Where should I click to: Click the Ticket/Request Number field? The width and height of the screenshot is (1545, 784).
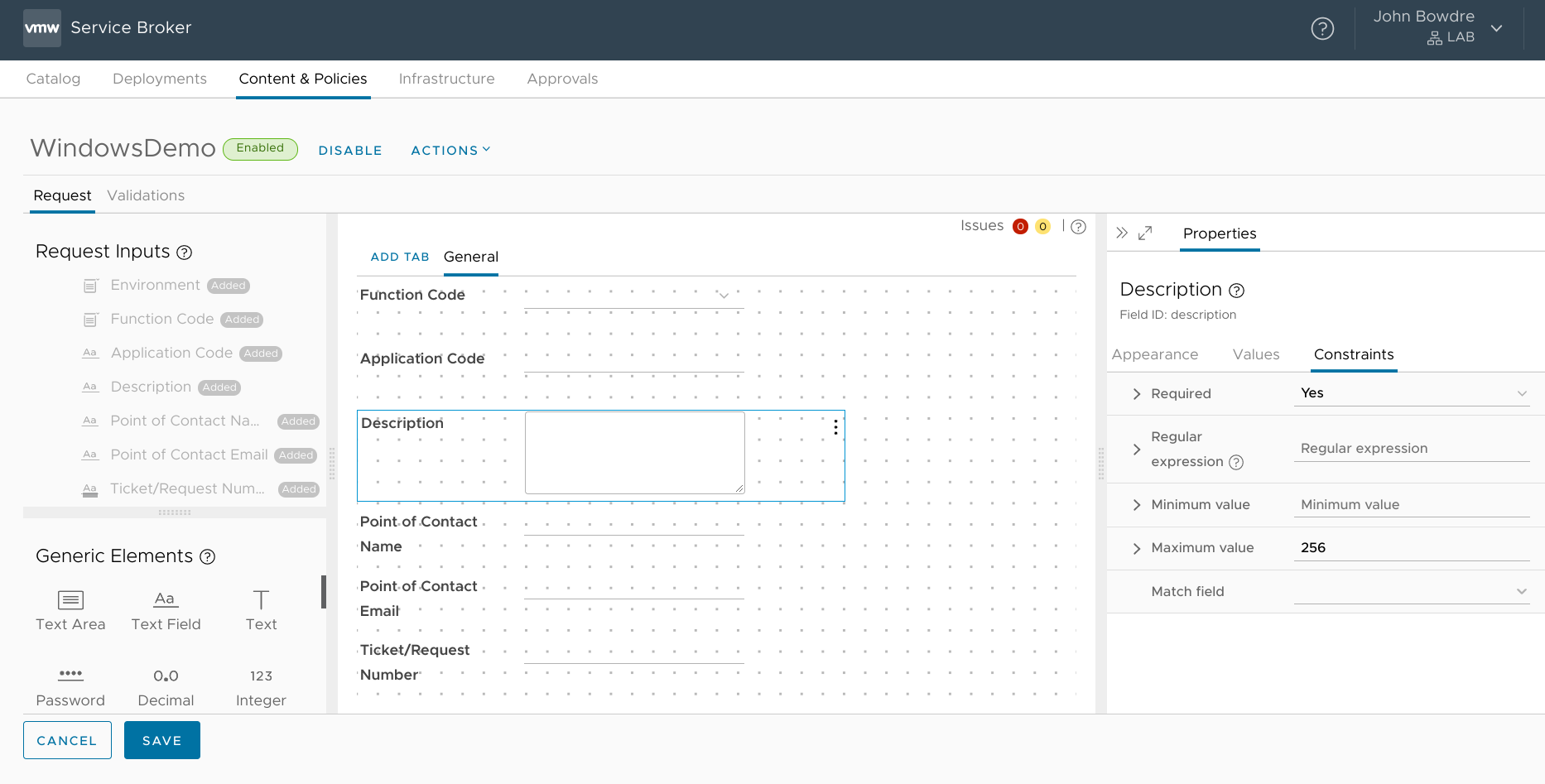[634, 652]
